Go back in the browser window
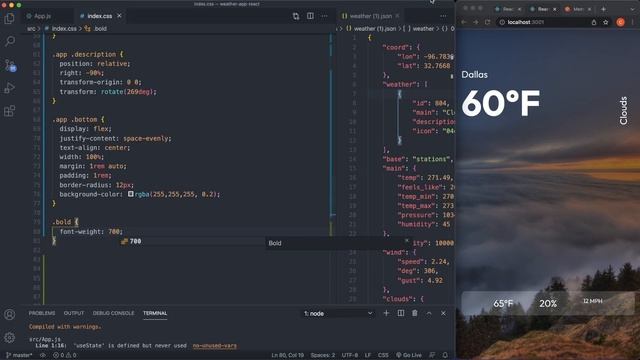Image resolution: width=640 pixels, height=360 pixels. click(464, 22)
